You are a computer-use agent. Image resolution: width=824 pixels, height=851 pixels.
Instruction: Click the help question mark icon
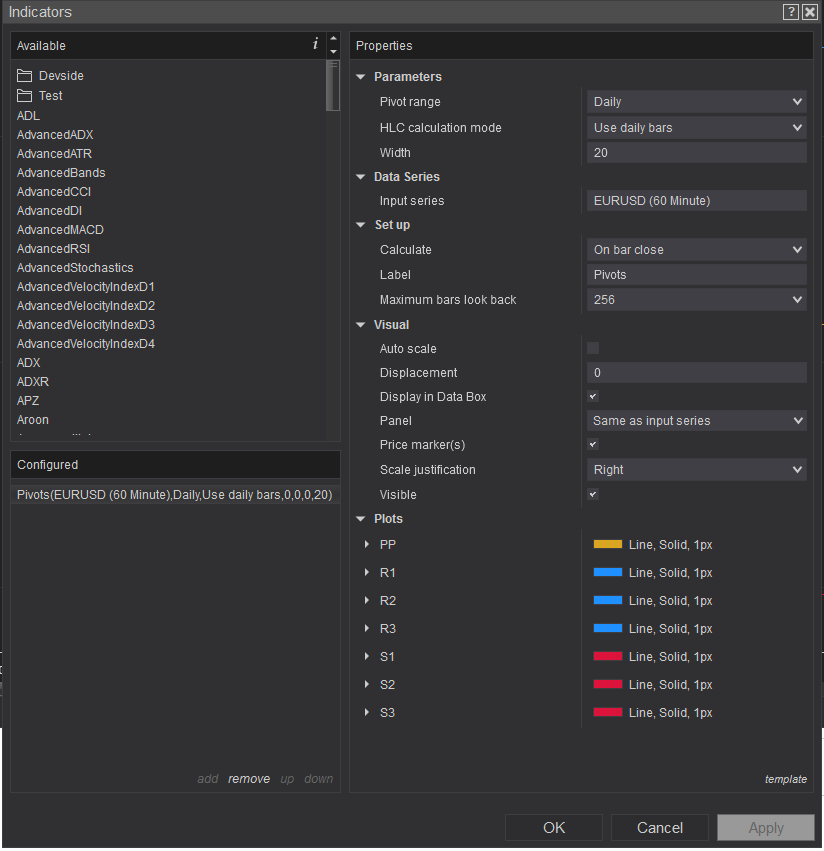[x=791, y=12]
